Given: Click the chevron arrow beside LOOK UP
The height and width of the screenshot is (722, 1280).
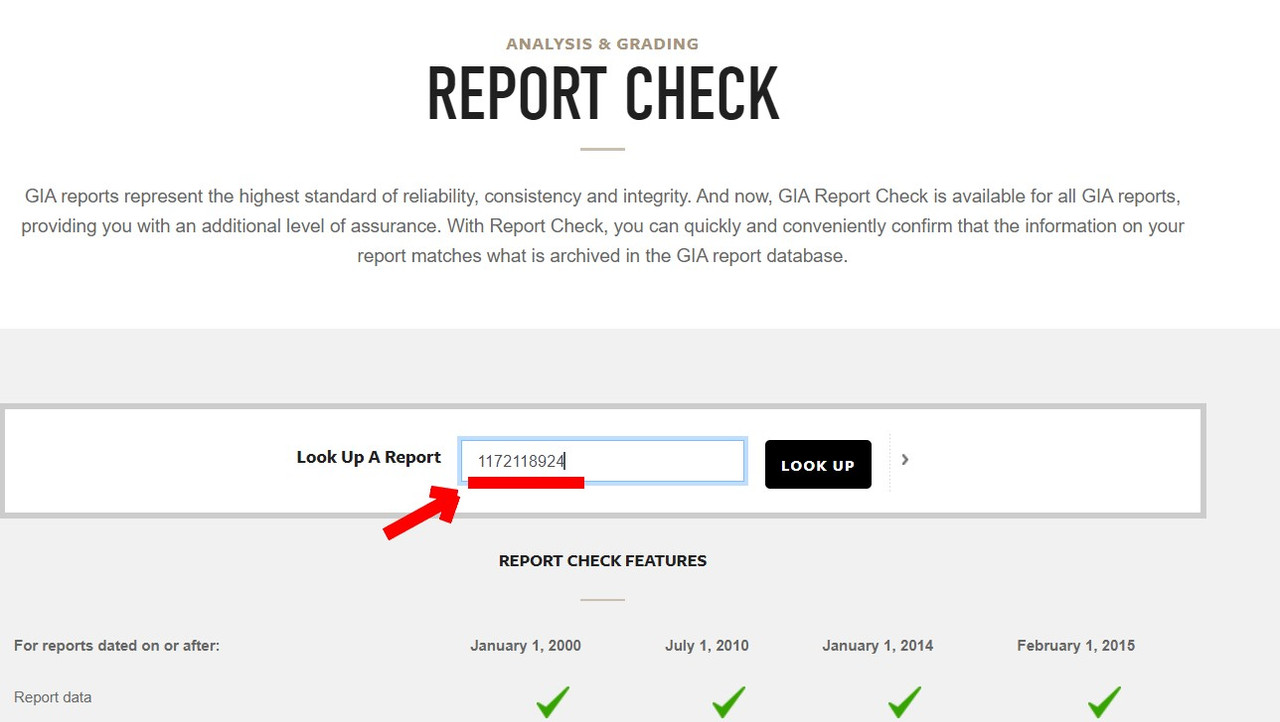Looking at the screenshot, I should pyautogui.click(x=905, y=459).
